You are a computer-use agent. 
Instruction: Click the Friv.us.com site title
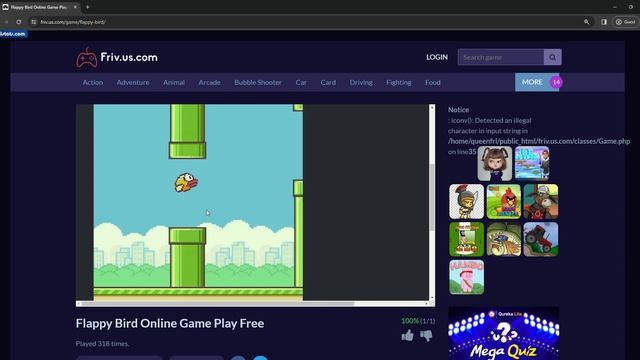(x=129, y=57)
